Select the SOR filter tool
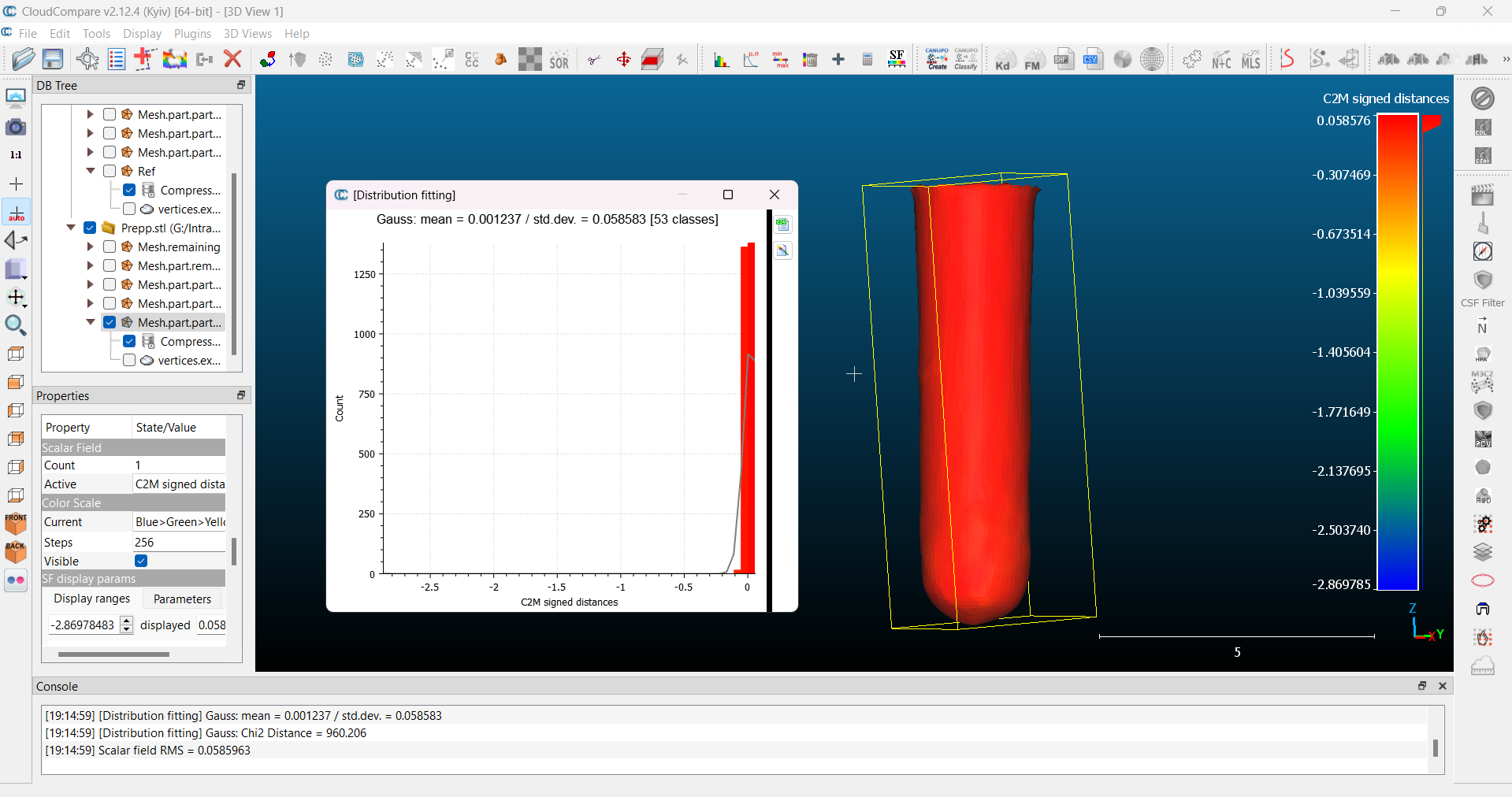The image size is (1512, 797). pos(559,60)
